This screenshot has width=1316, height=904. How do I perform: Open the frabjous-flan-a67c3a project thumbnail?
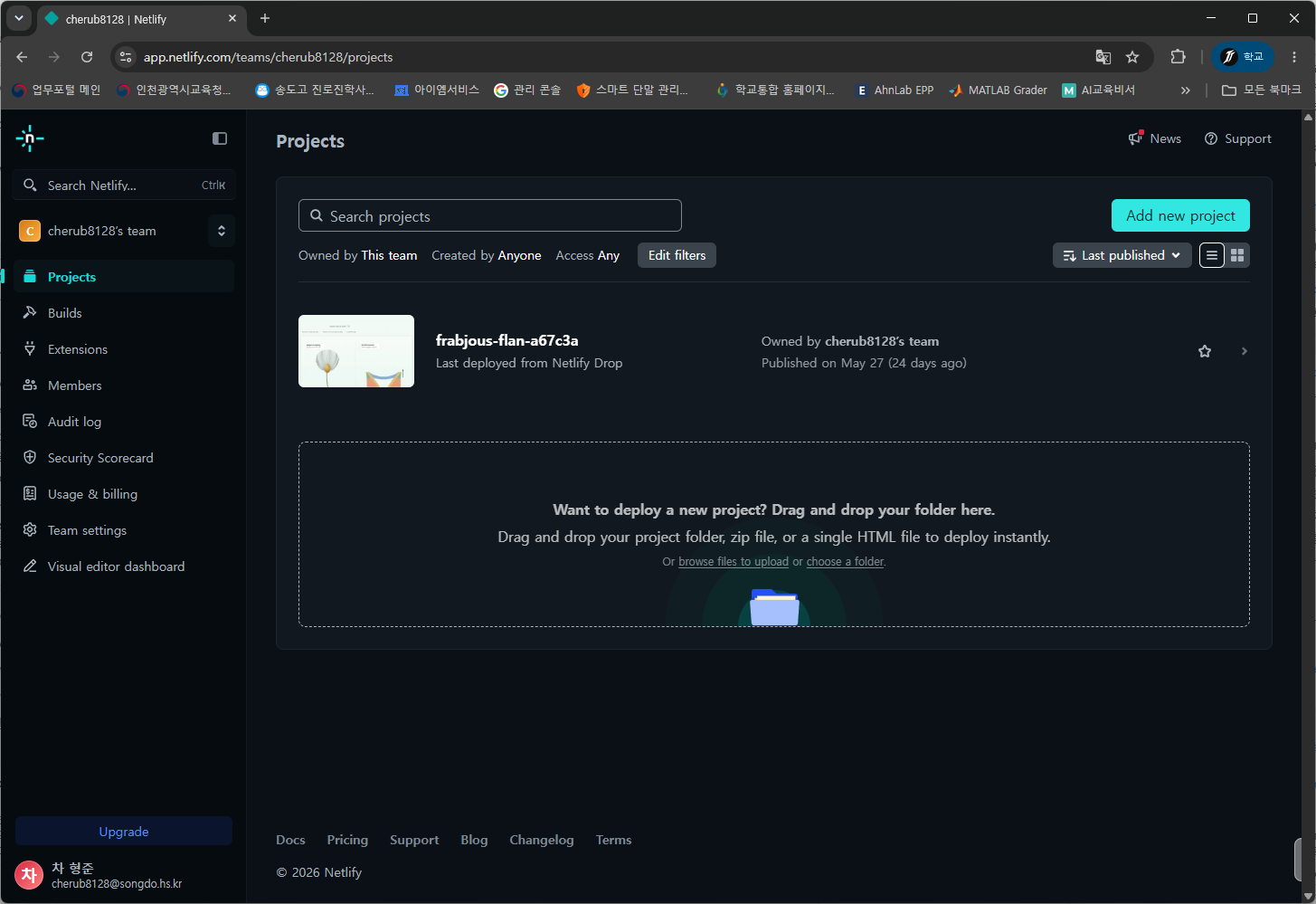coord(356,351)
